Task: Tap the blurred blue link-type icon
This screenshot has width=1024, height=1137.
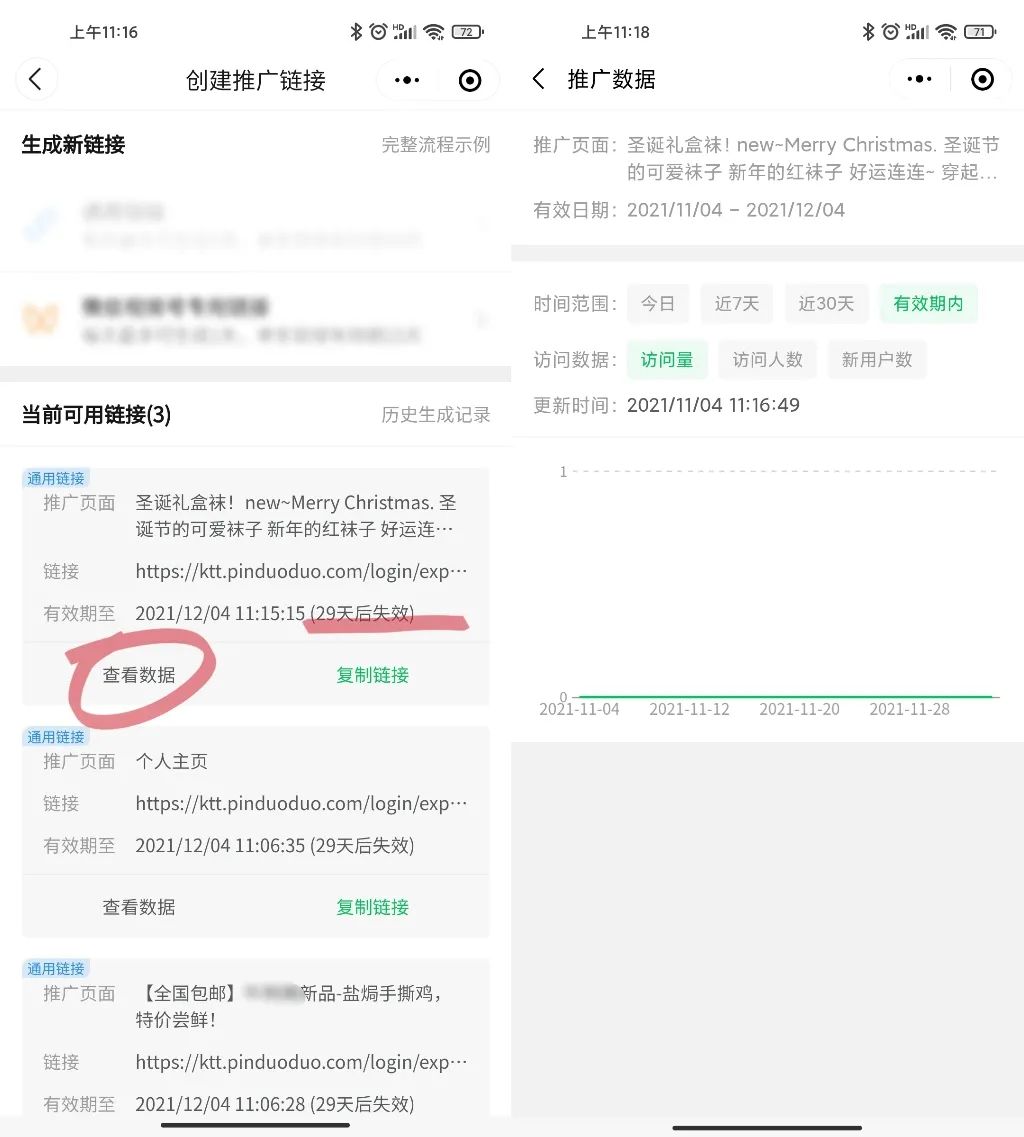Action: click(41, 224)
